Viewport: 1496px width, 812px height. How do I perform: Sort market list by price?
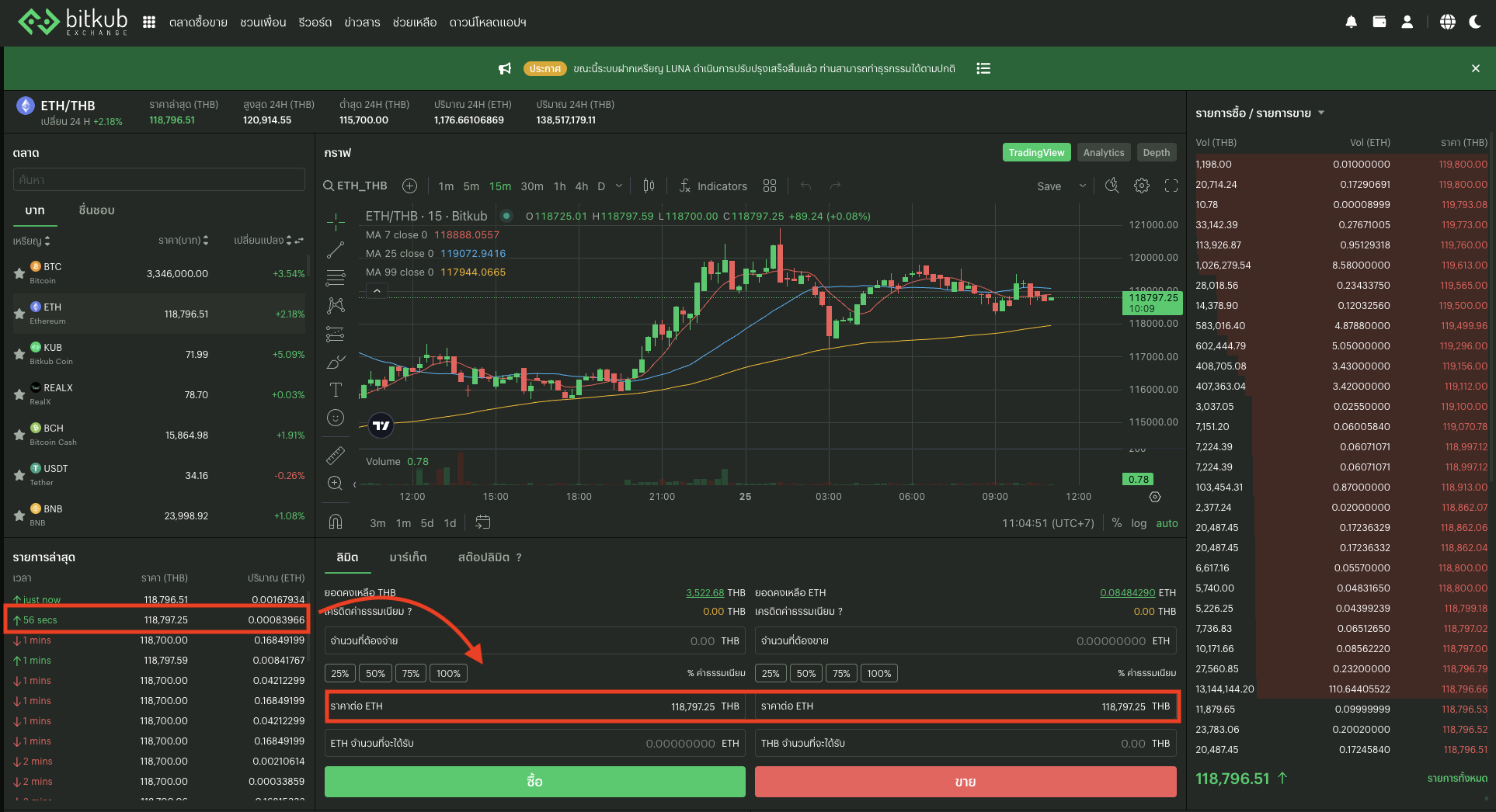coord(183,241)
